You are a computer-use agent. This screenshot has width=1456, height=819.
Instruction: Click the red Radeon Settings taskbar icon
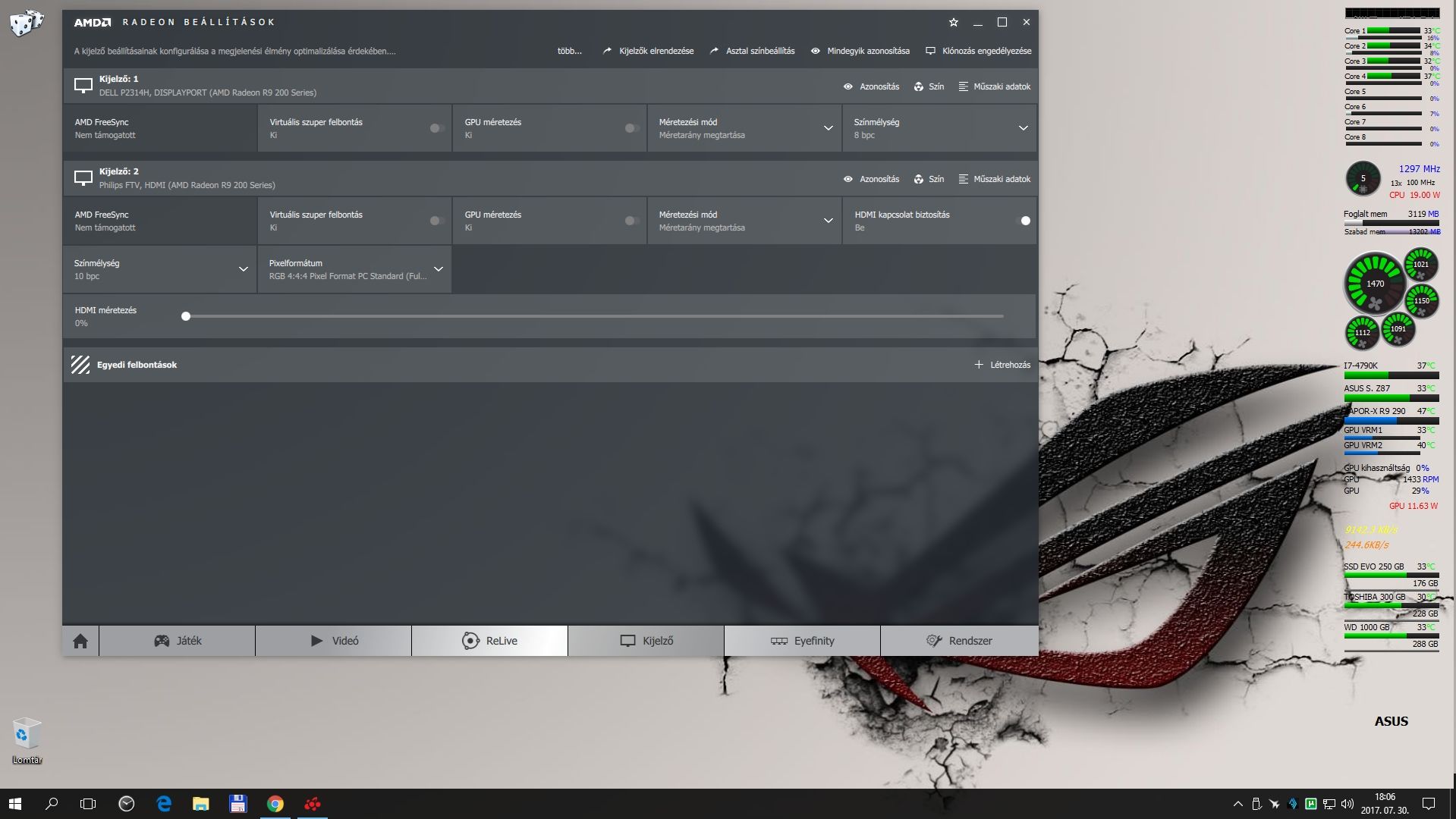(x=313, y=804)
